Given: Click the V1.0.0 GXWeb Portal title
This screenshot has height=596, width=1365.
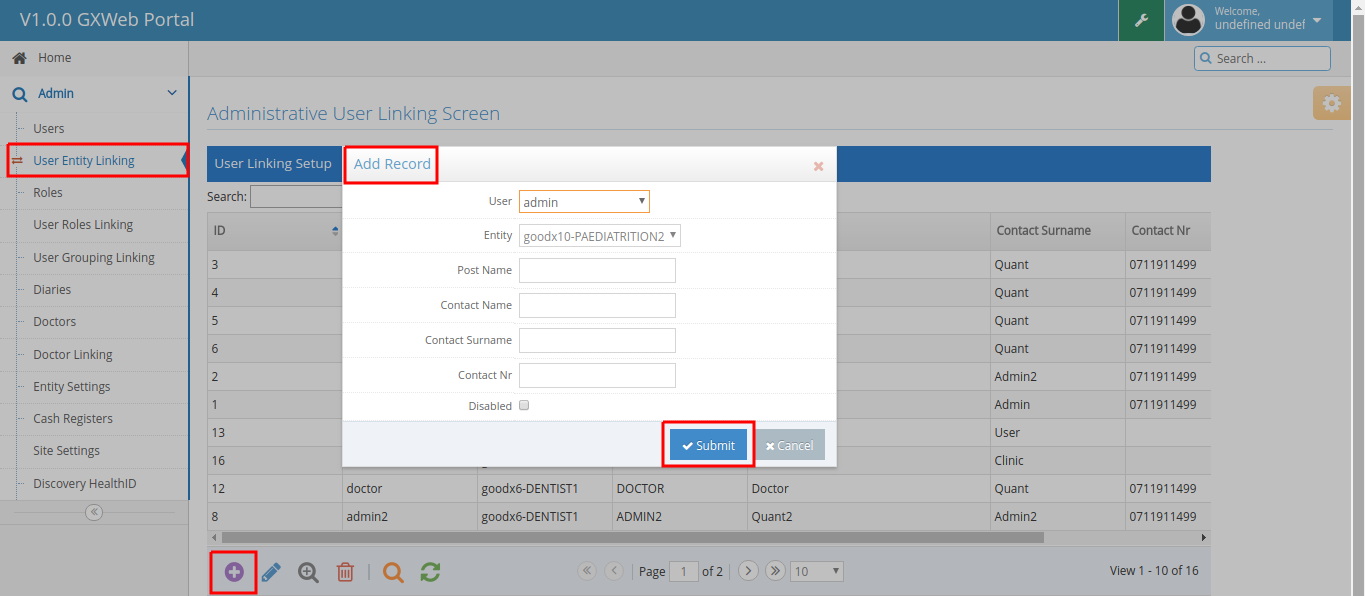Looking at the screenshot, I should (107, 19).
